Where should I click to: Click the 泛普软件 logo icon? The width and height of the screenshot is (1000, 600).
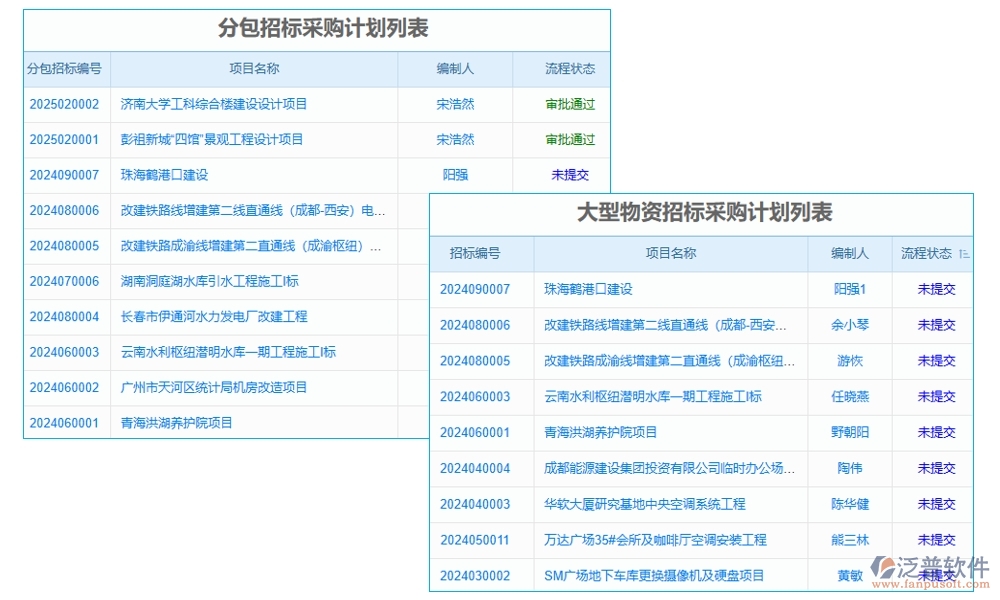(882, 568)
